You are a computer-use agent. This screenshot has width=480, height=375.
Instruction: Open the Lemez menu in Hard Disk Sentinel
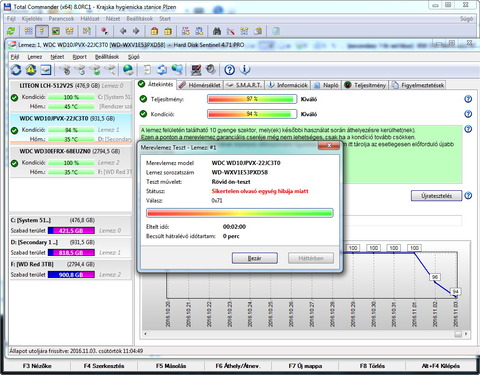[x=35, y=57]
